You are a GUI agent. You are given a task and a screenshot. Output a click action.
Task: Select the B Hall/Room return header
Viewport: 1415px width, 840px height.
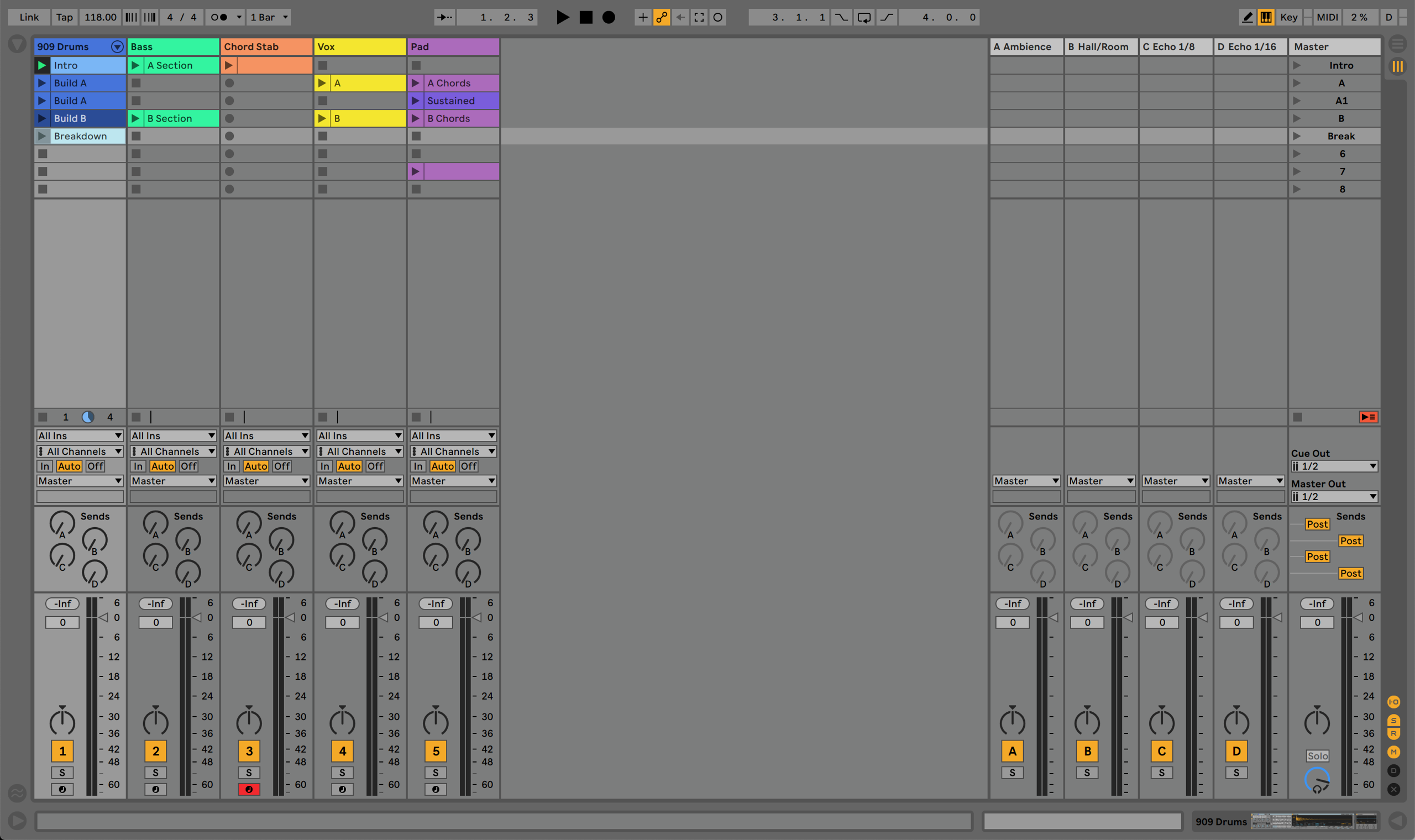click(1101, 46)
